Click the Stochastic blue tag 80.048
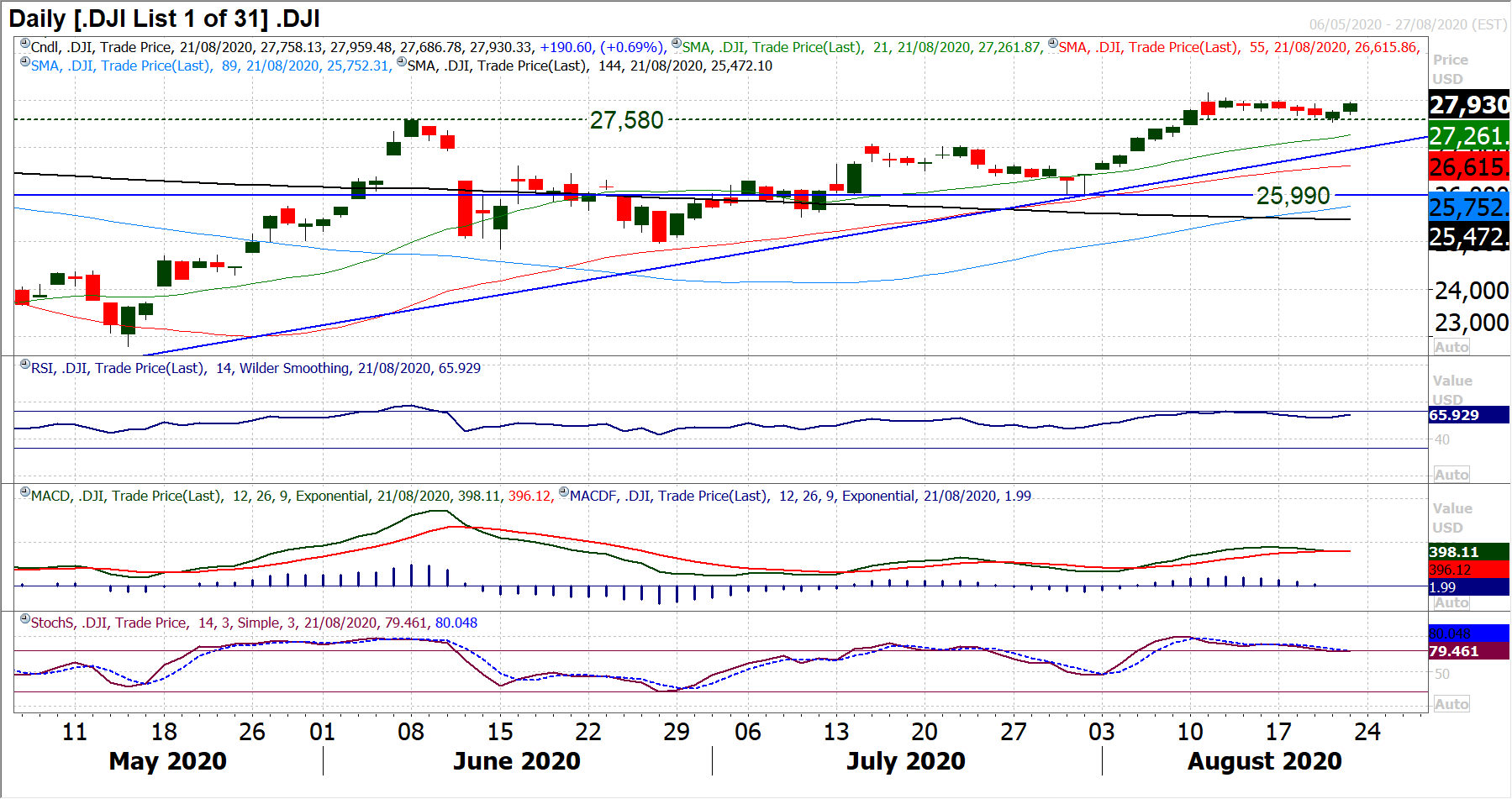This screenshot has width=1512, height=799. click(x=1469, y=633)
